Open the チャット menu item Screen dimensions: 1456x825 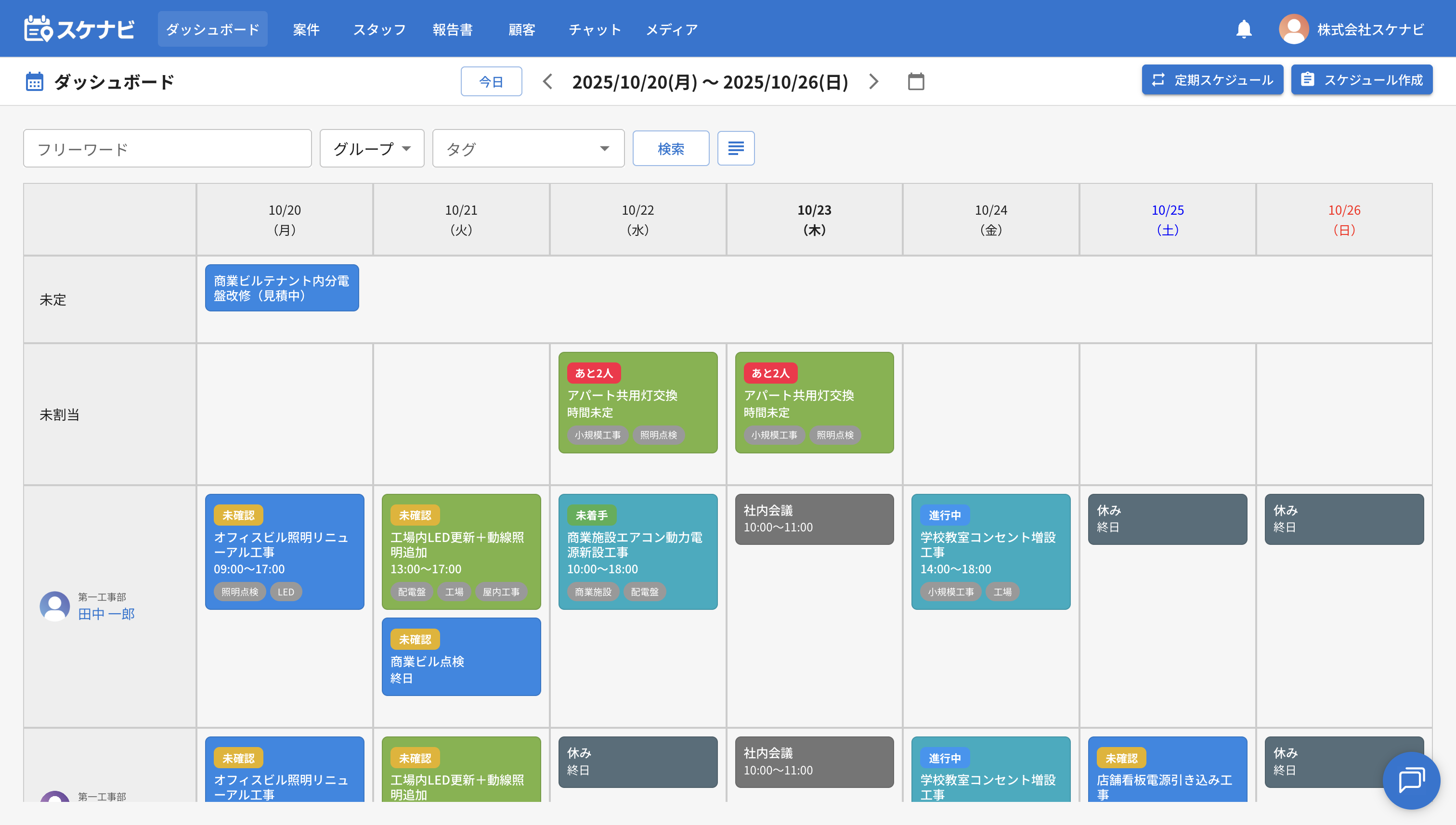tap(595, 29)
